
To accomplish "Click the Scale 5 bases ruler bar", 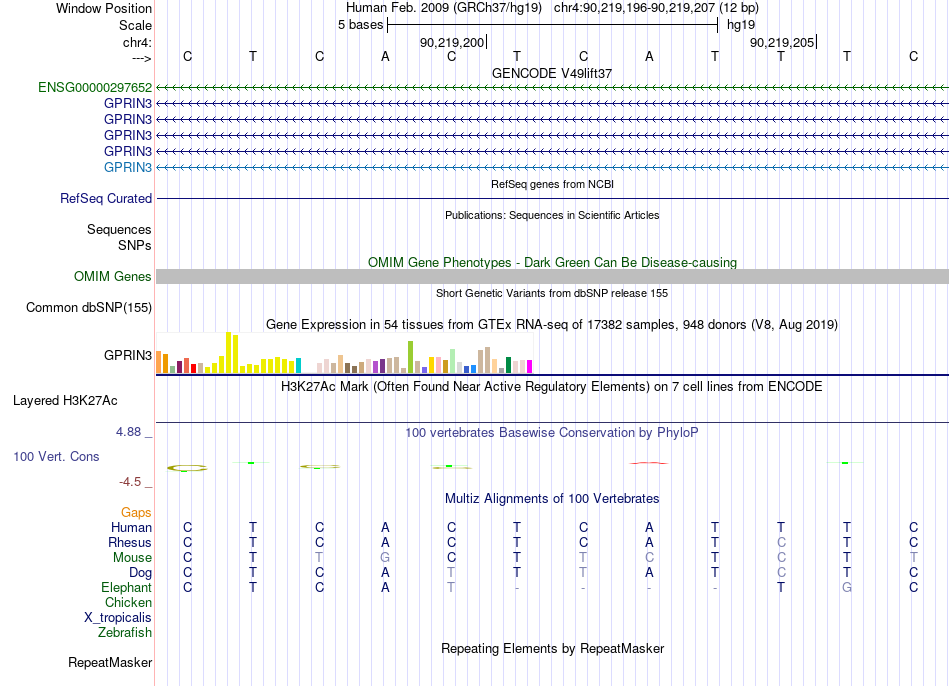I will point(553,25).
